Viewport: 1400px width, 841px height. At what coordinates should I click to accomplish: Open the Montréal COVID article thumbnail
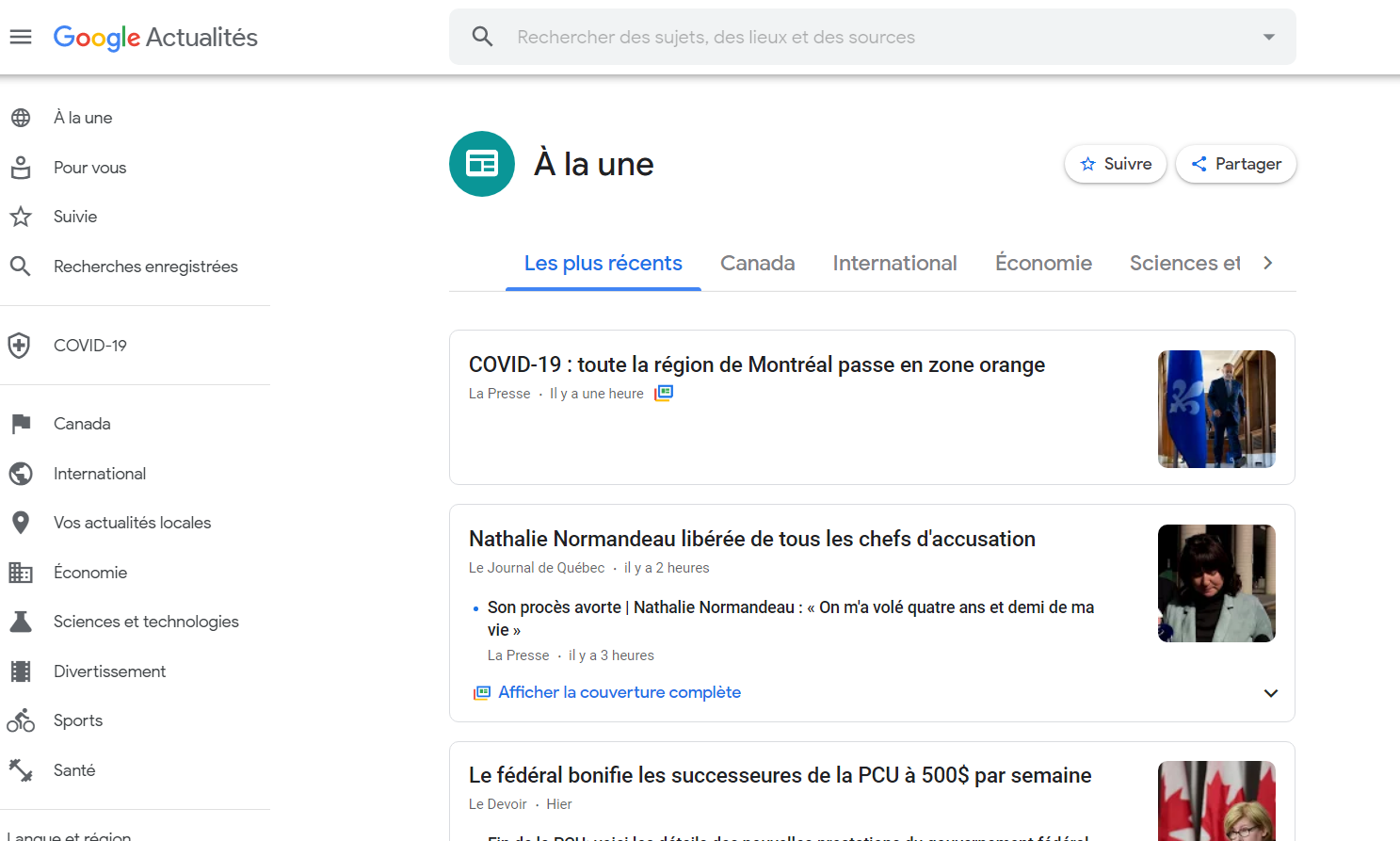[1216, 409]
